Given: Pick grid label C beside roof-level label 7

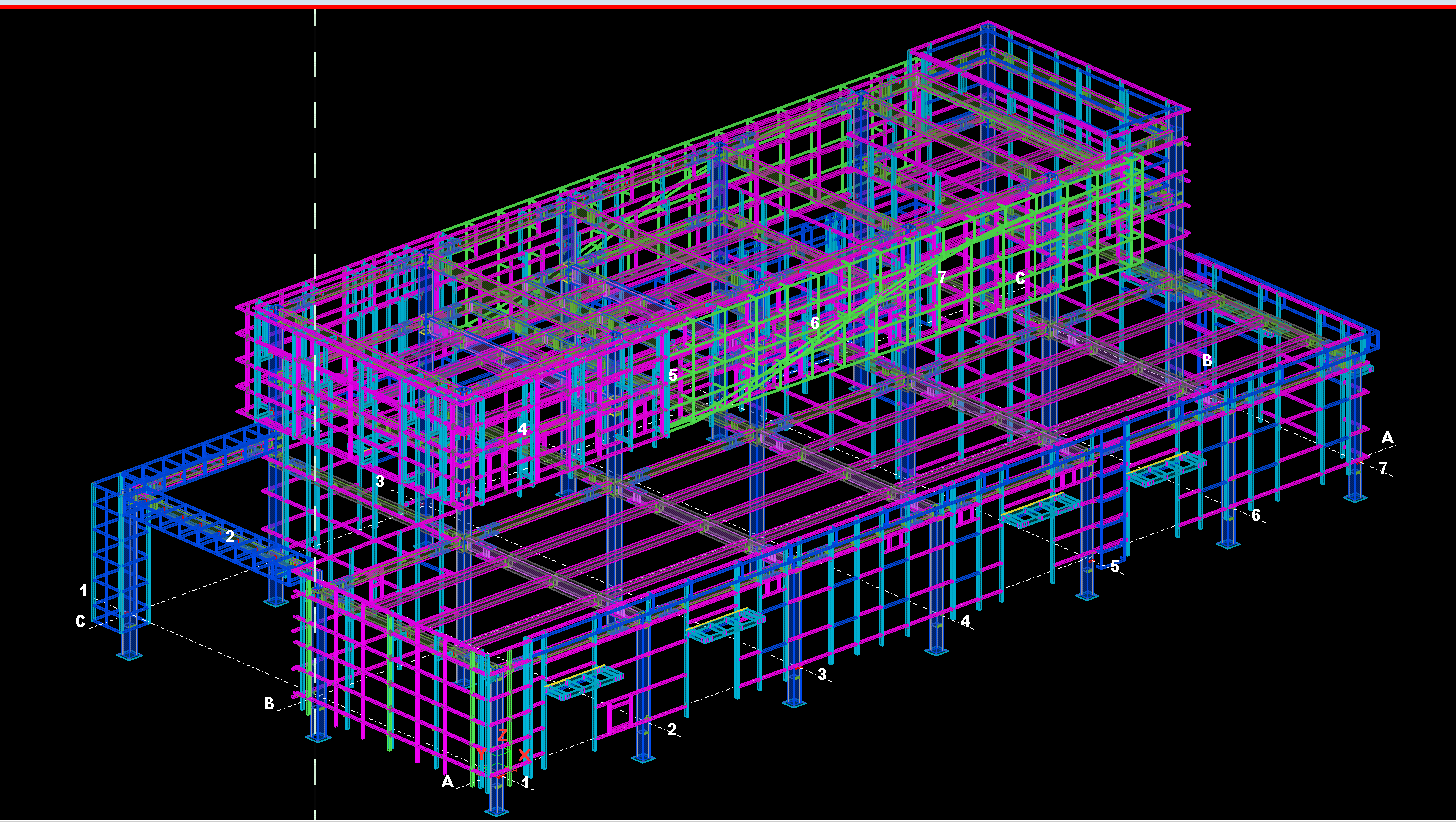Looking at the screenshot, I should (x=1019, y=278).
